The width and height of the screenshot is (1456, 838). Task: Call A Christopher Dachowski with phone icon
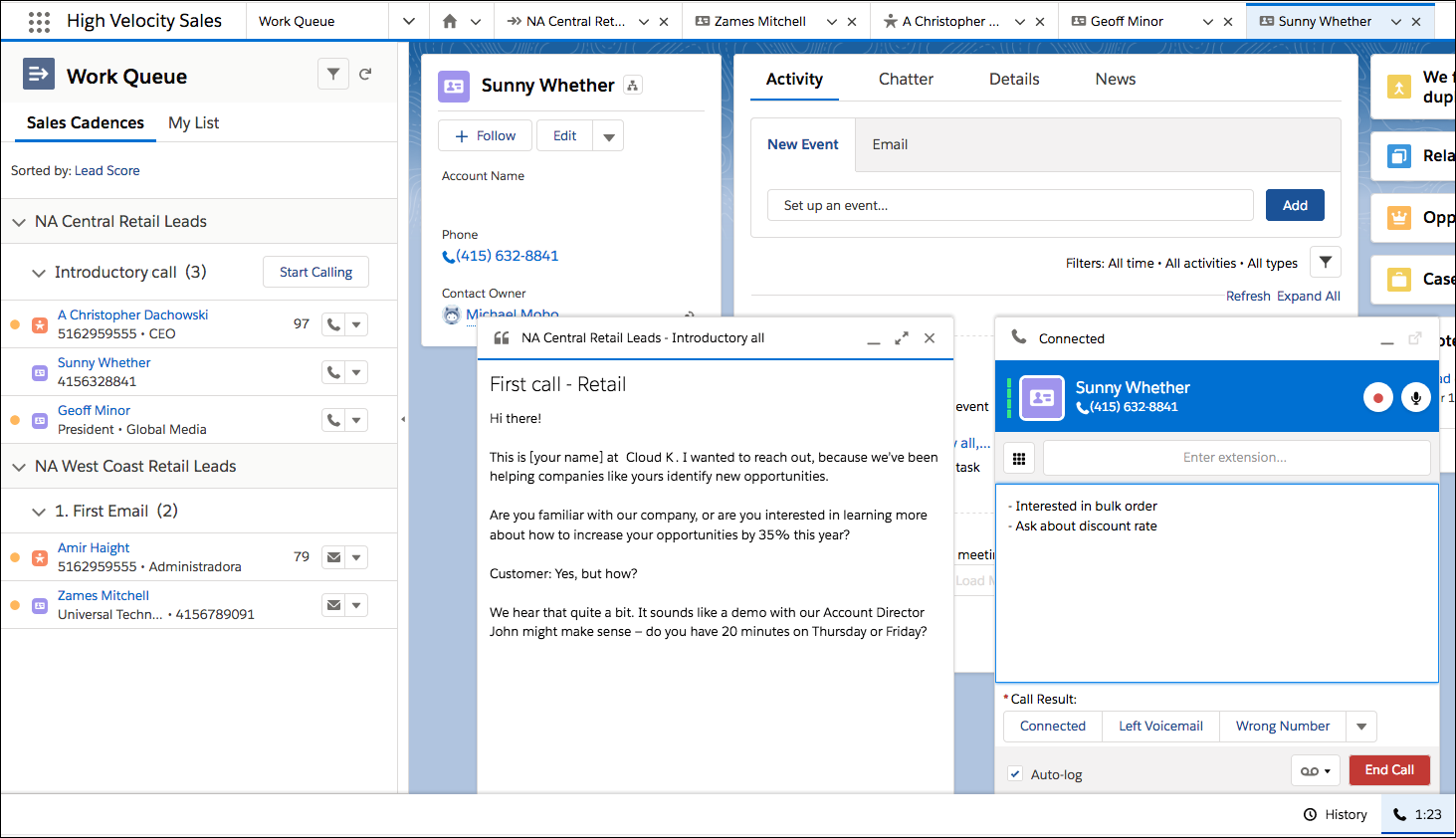[333, 324]
